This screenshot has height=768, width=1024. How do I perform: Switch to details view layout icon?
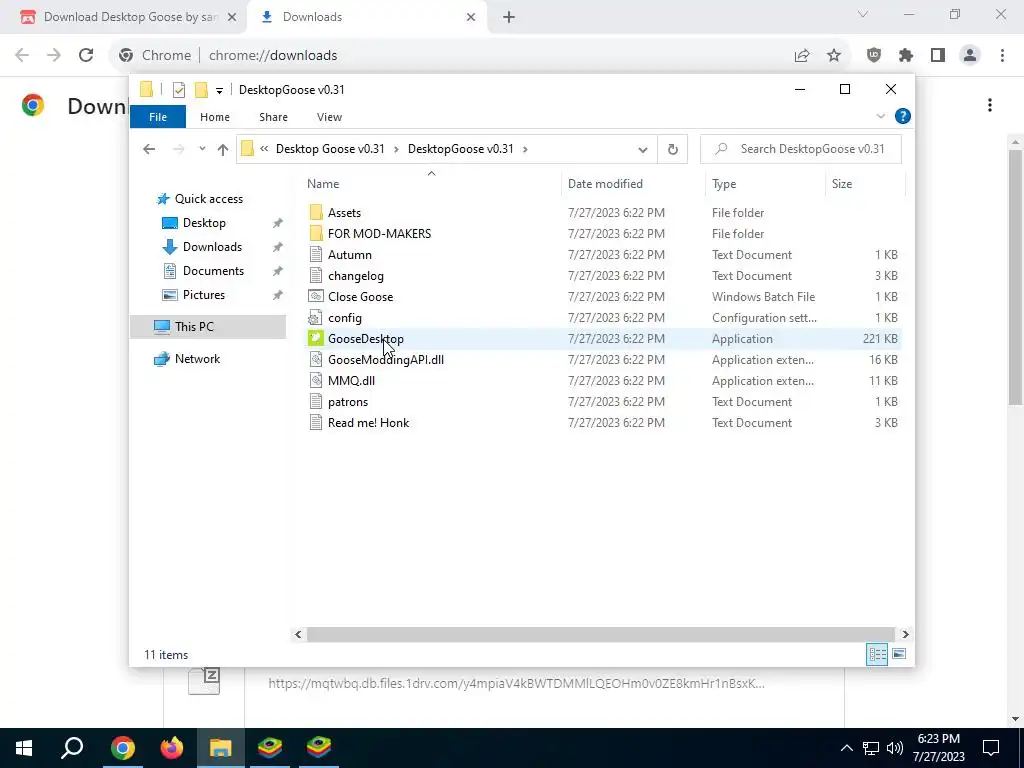point(877,654)
